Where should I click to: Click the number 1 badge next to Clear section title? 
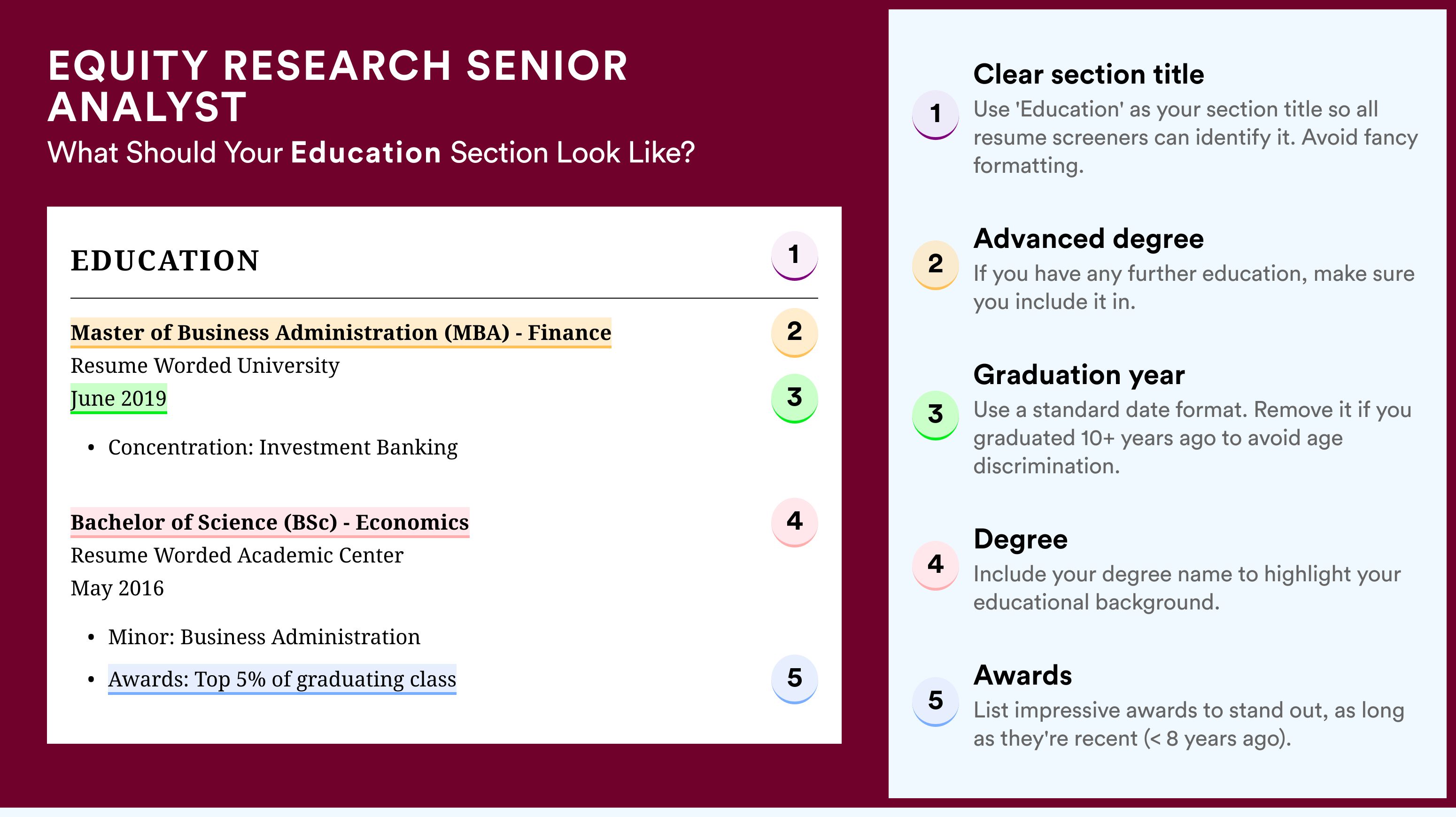click(936, 115)
